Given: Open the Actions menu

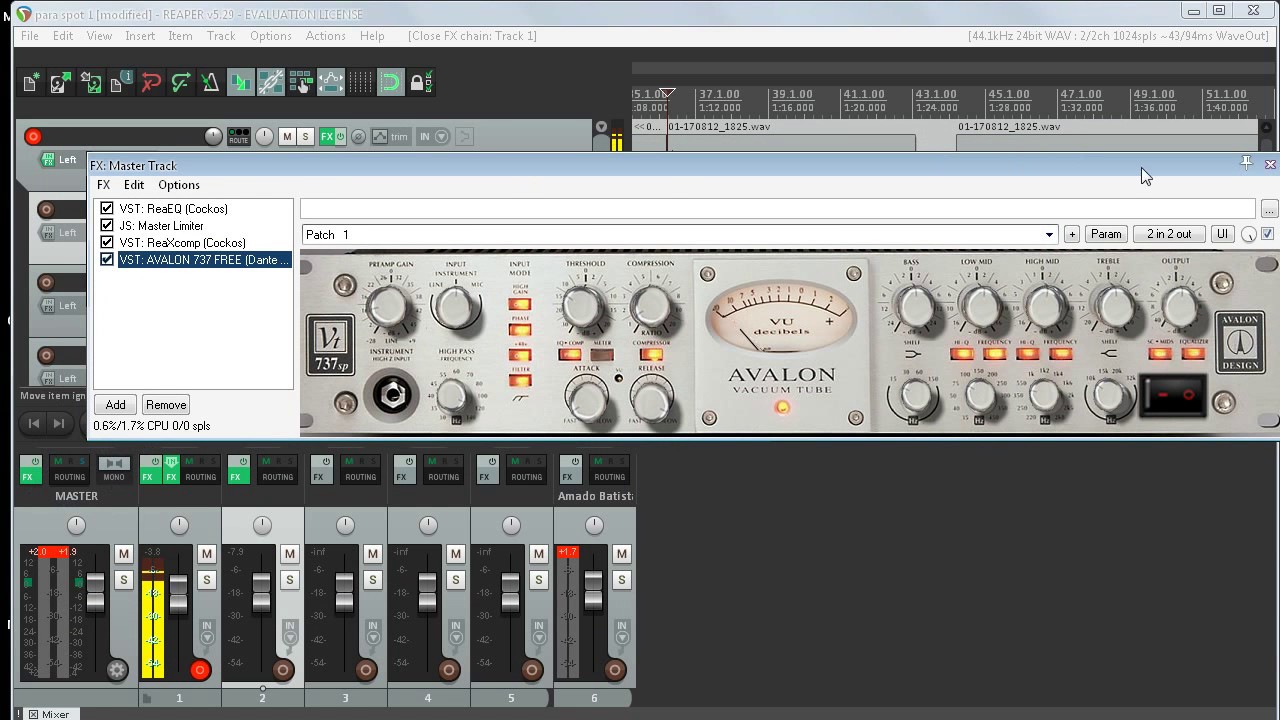Looking at the screenshot, I should click(325, 36).
